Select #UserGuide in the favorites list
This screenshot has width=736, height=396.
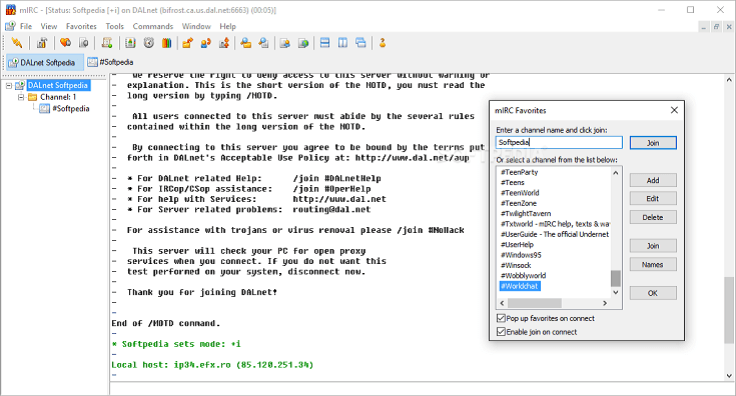tap(555, 234)
